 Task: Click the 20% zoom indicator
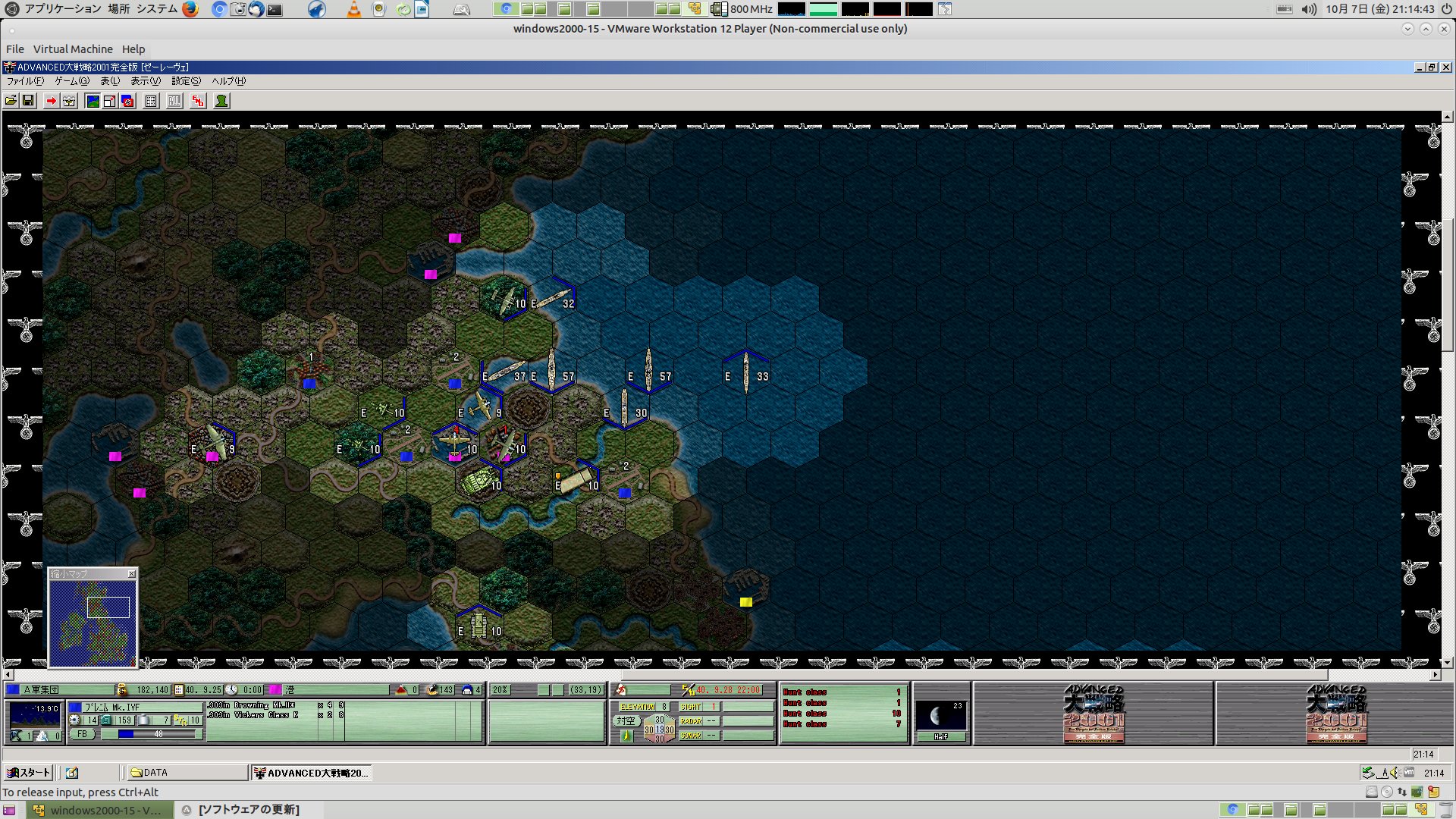pyautogui.click(x=500, y=690)
